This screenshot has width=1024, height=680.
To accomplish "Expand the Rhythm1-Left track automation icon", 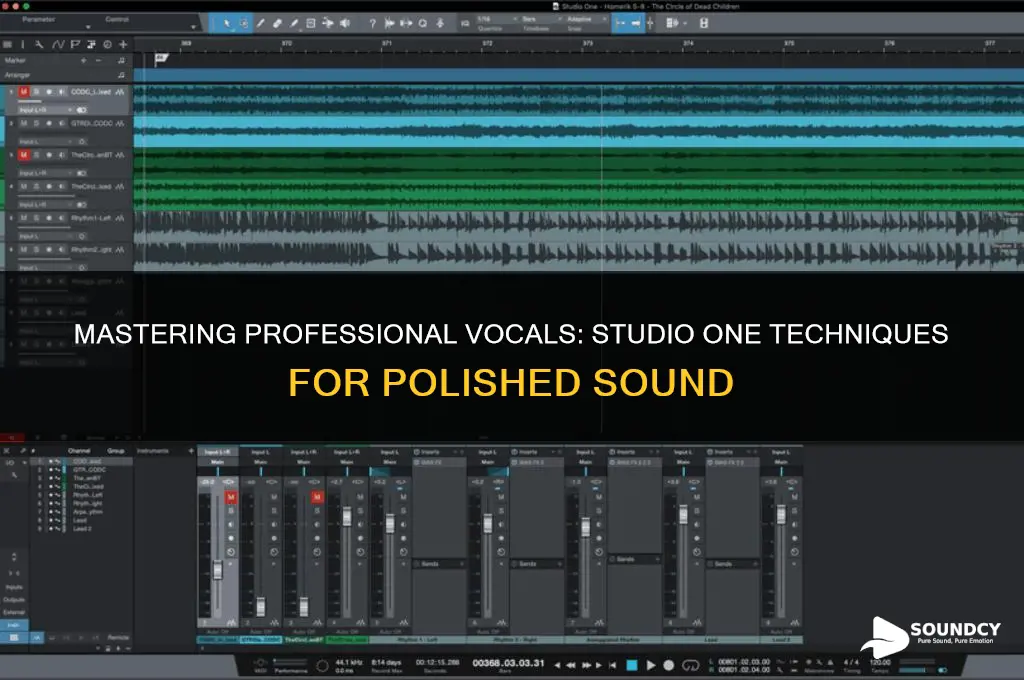I will [x=120, y=218].
